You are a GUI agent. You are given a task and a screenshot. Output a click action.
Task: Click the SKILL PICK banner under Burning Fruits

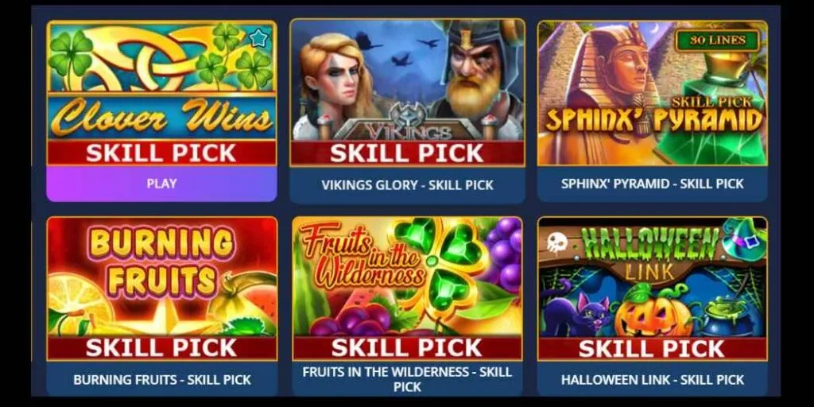(x=162, y=348)
